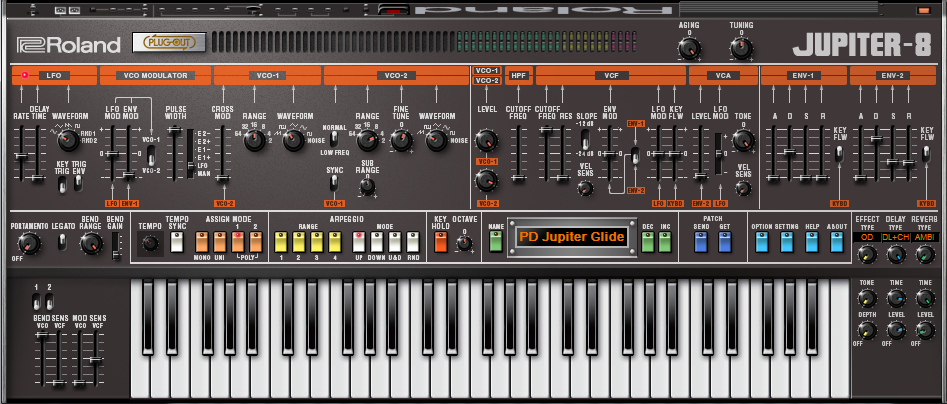Click the patch INC button

[x=665, y=242]
